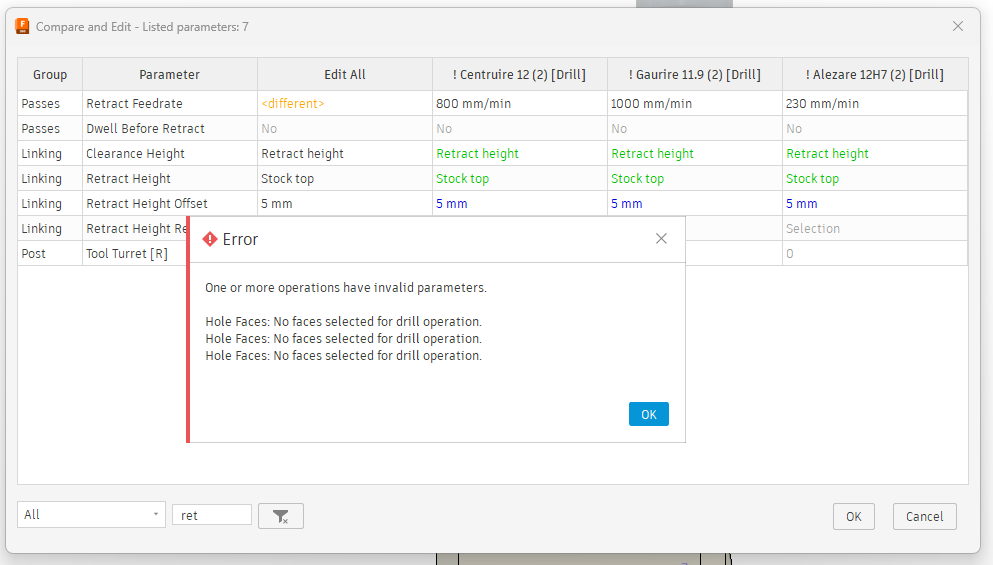Click the 800 mm/min retract feedrate cell

(x=520, y=103)
